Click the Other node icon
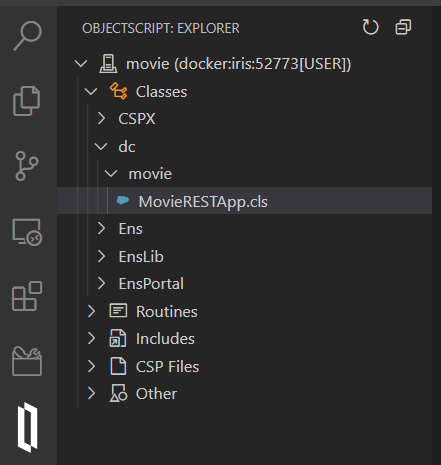The width and height of the screenshot is (441, 465). 118,393
